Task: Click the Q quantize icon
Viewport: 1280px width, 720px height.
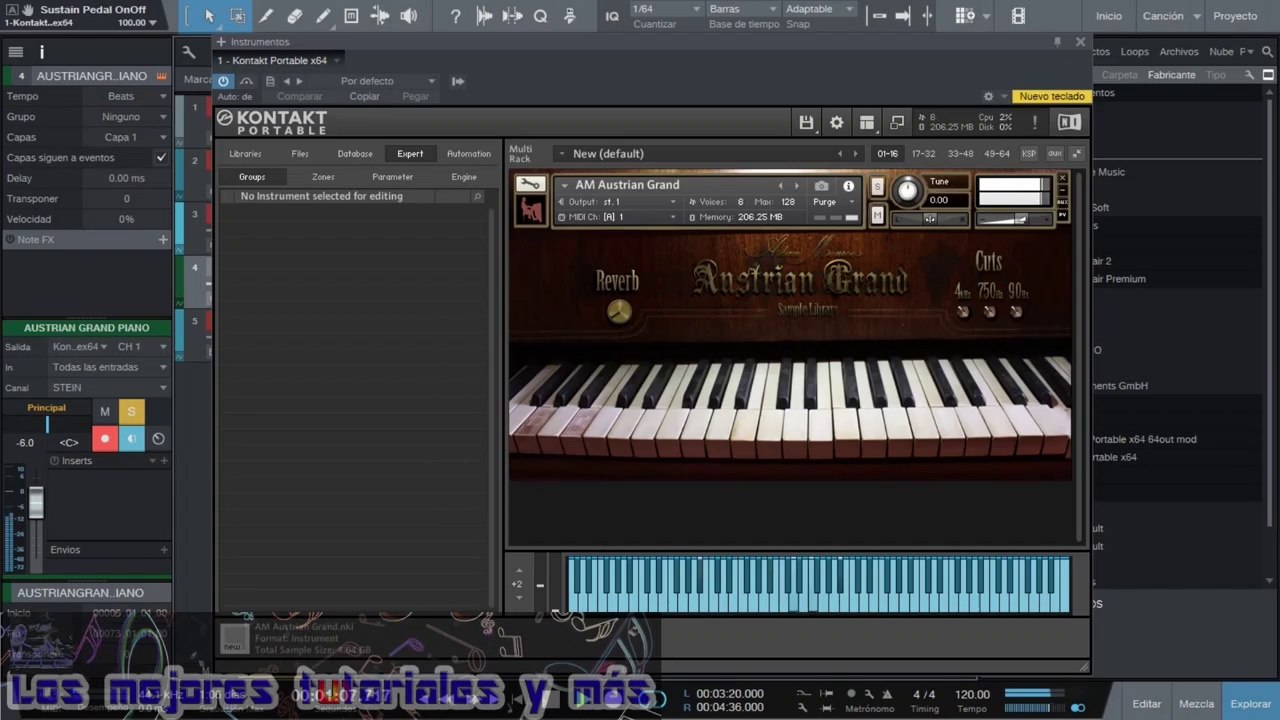Action: [x=541, y=16]
